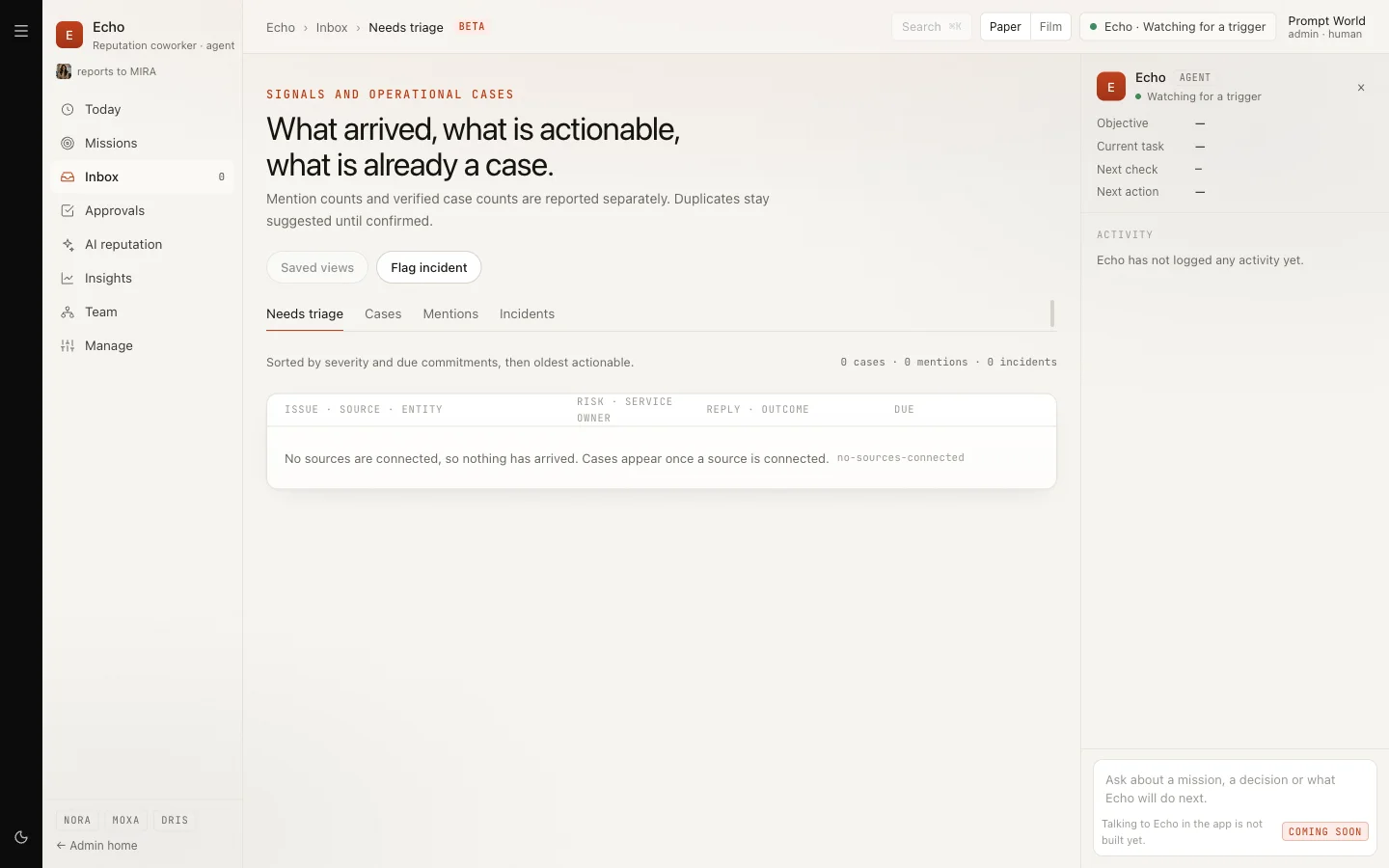Click the COMING SOON badge
1389x868 pixels.
[1325, 831]
